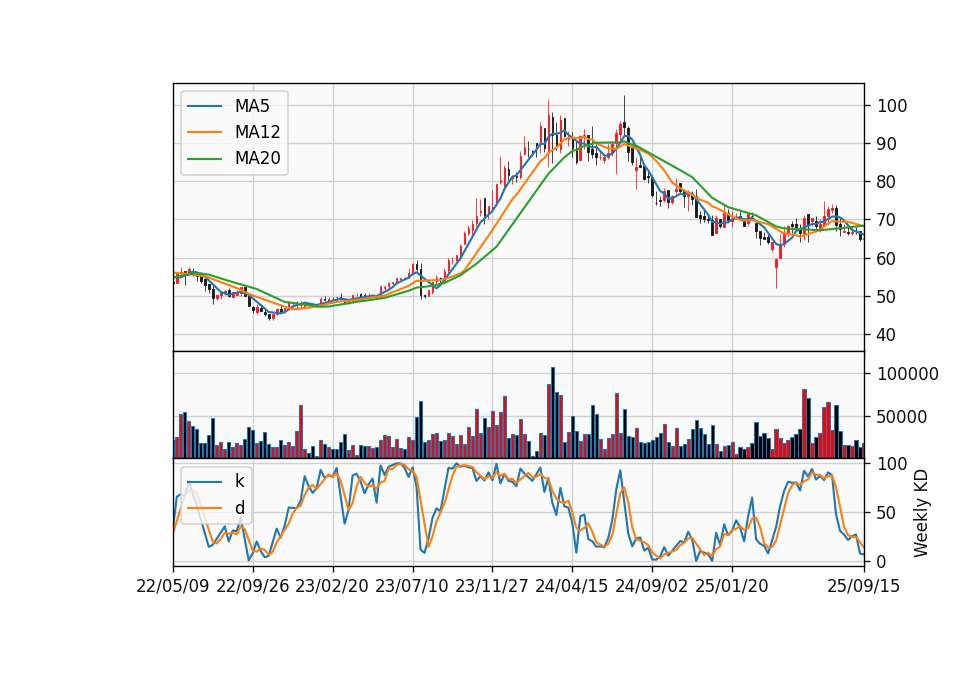Click the 25/01/20 date tick label
Viewport: 960px width, 690px height.
732,586
